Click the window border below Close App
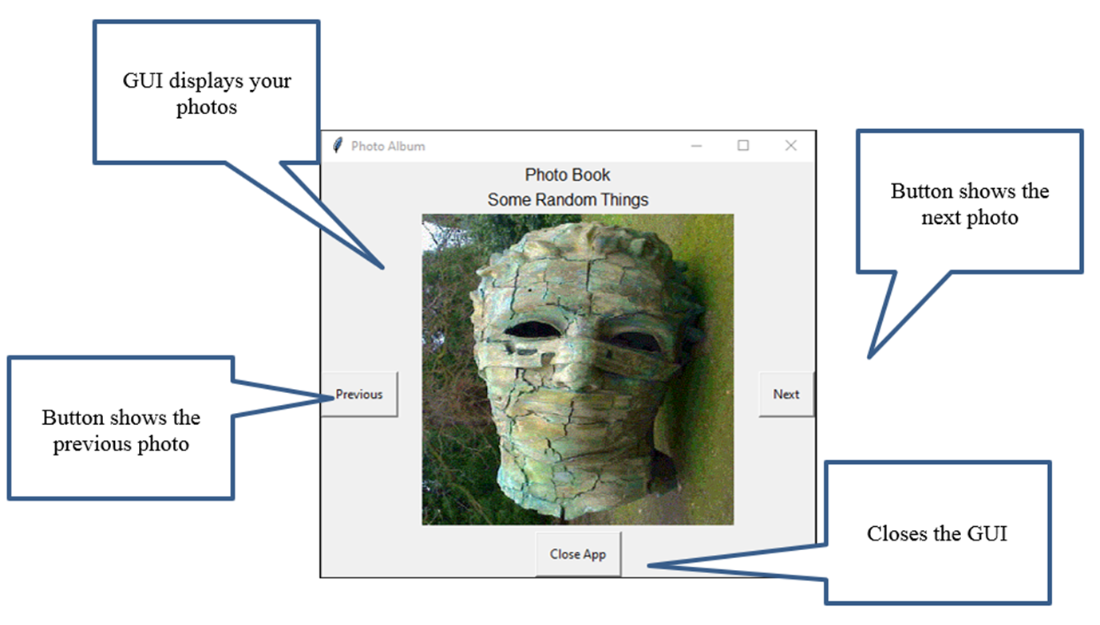Viewport: 1100px width, 625px height. (578, 578)
